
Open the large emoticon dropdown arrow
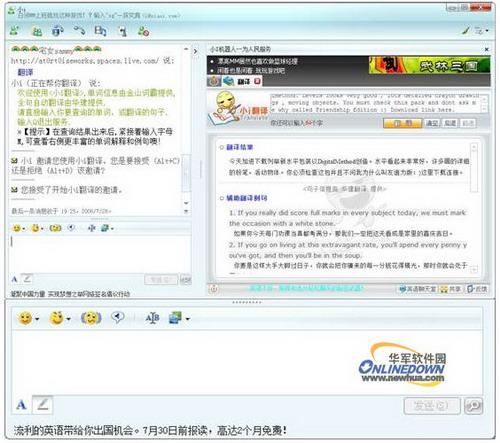37,319
